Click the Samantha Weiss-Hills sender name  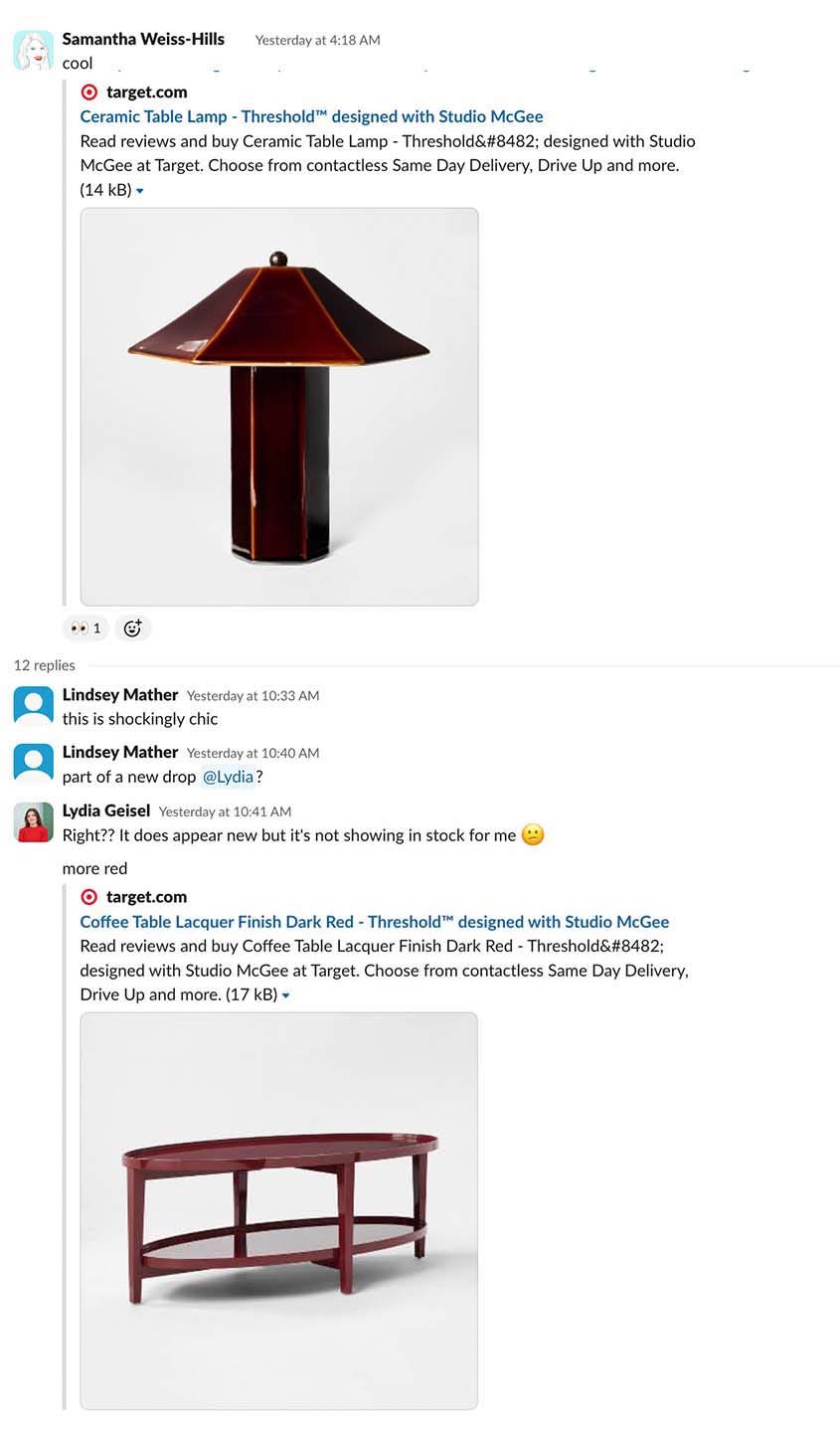(143, 39)
